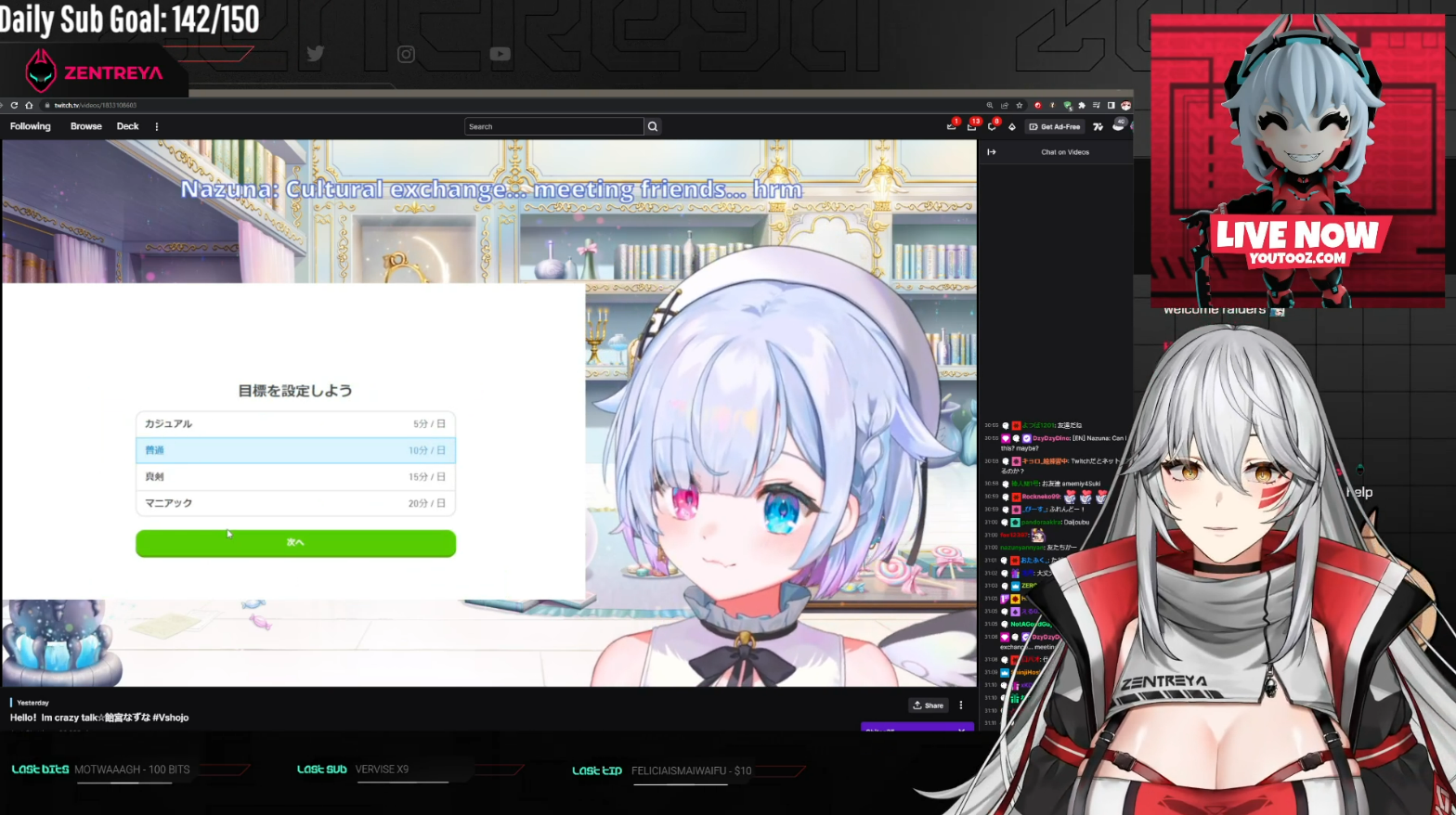Screen dimensions: 1456x815
Task: Click the Twitch search magnifier button
Action: 653,126
